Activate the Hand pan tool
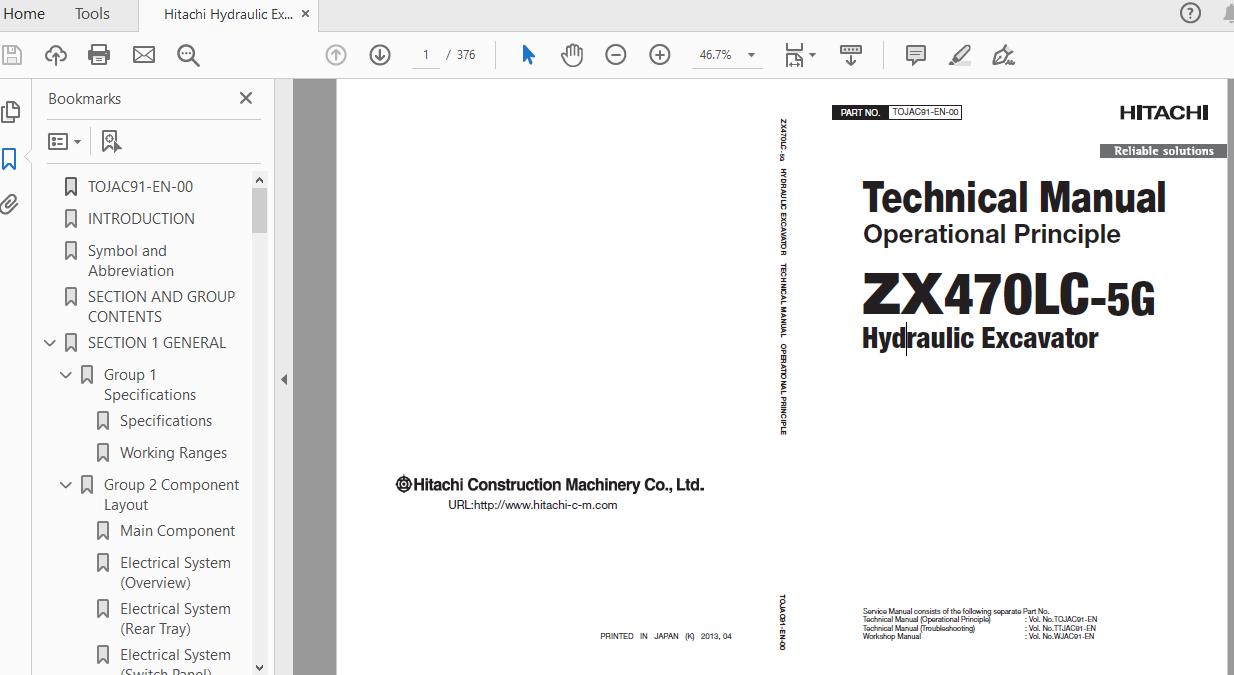This screenshot has height=675, width=1234. (x=572, y=55)
